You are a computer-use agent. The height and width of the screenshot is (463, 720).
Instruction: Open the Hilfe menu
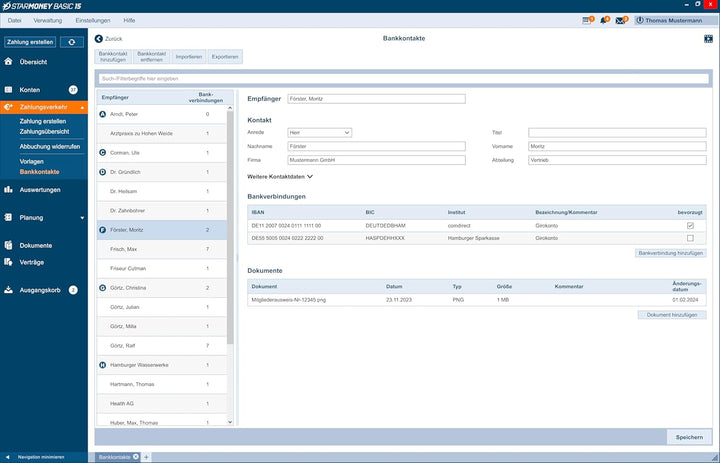pos(129,20)
